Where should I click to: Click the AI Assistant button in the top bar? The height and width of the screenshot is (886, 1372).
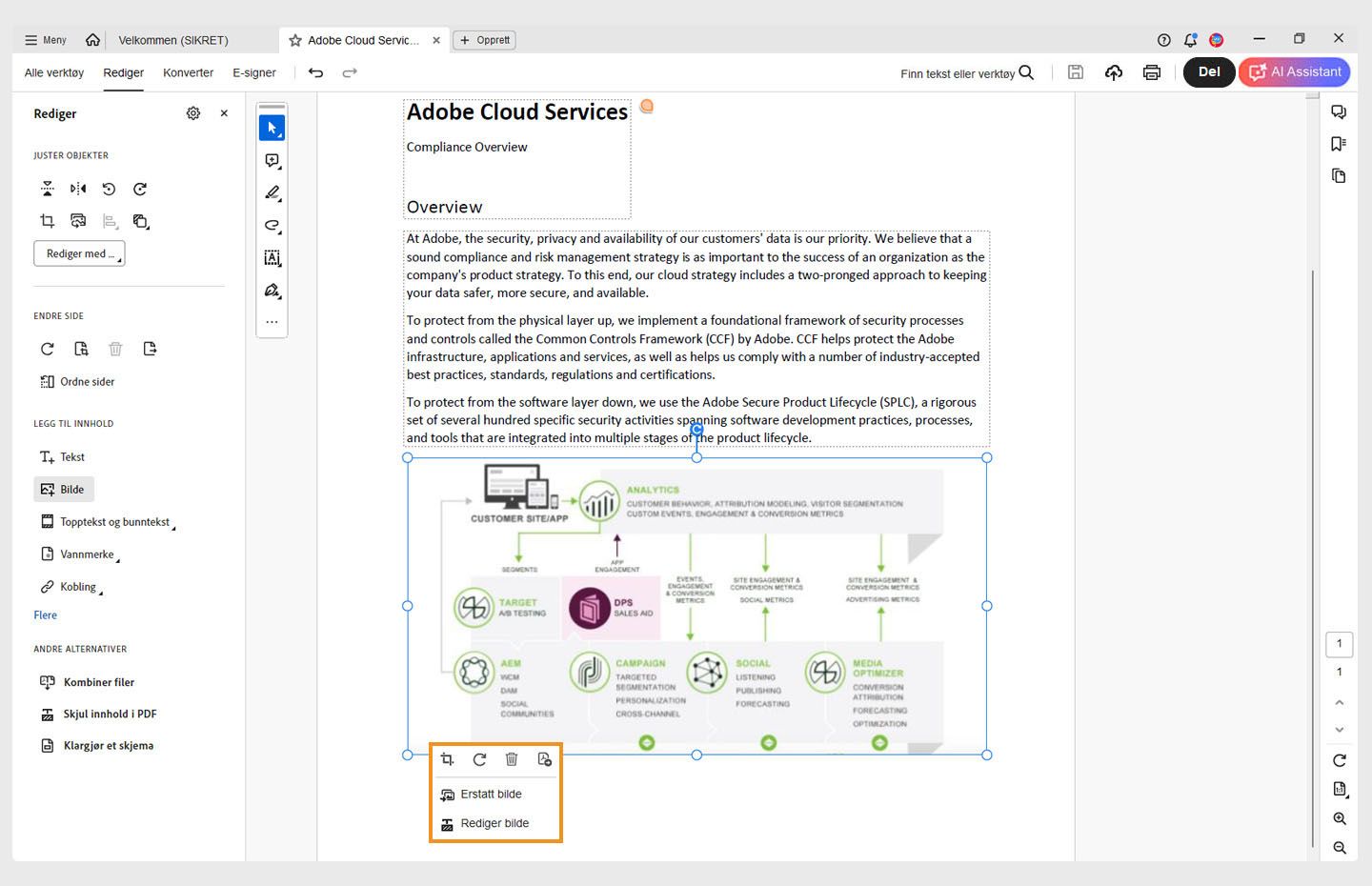pos(1294,71)
